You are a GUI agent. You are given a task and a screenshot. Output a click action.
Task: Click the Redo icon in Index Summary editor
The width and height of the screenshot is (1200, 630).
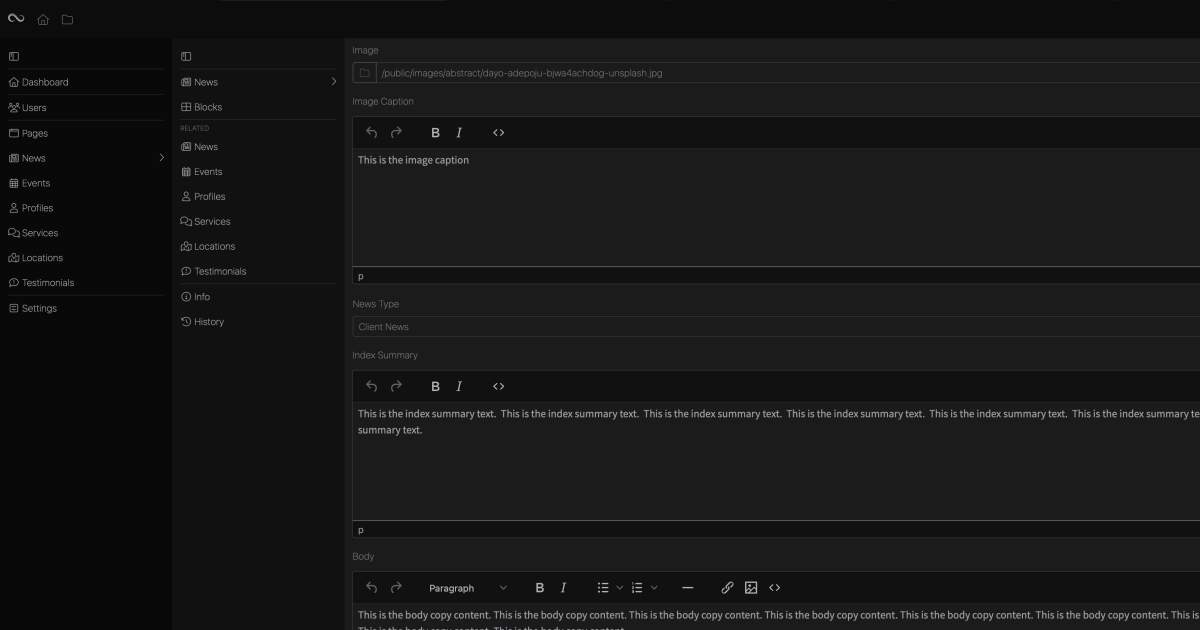396,385
